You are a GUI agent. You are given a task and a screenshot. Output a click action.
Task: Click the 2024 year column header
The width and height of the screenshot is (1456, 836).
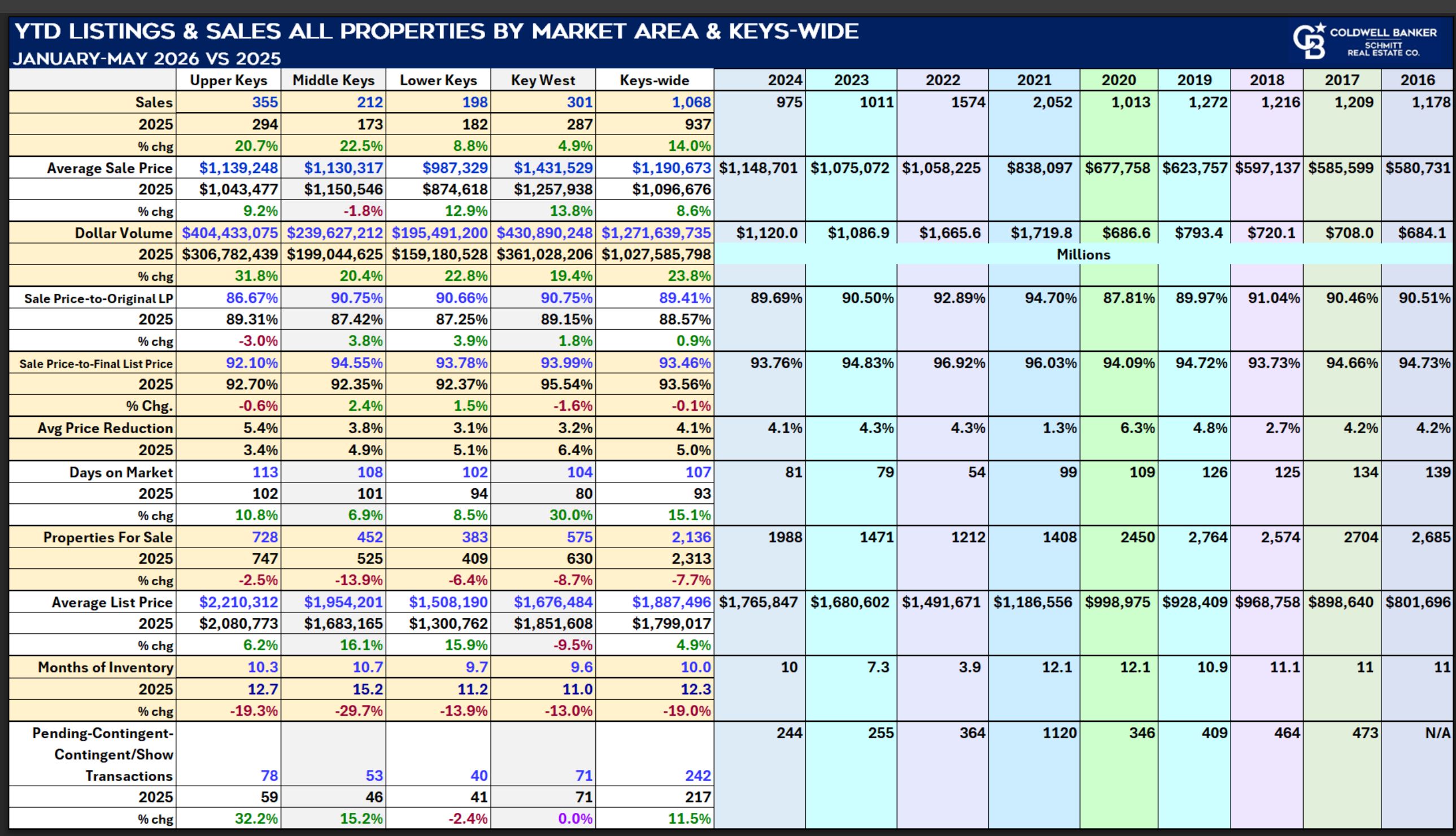(x=785, y=80)
